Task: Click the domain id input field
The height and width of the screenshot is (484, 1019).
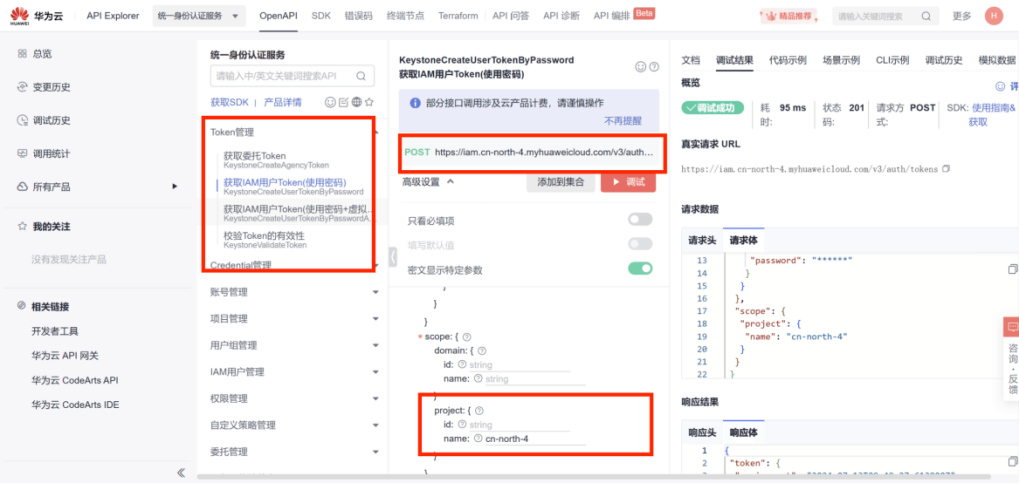Action: pyautogui.click(x=519, y=365)
